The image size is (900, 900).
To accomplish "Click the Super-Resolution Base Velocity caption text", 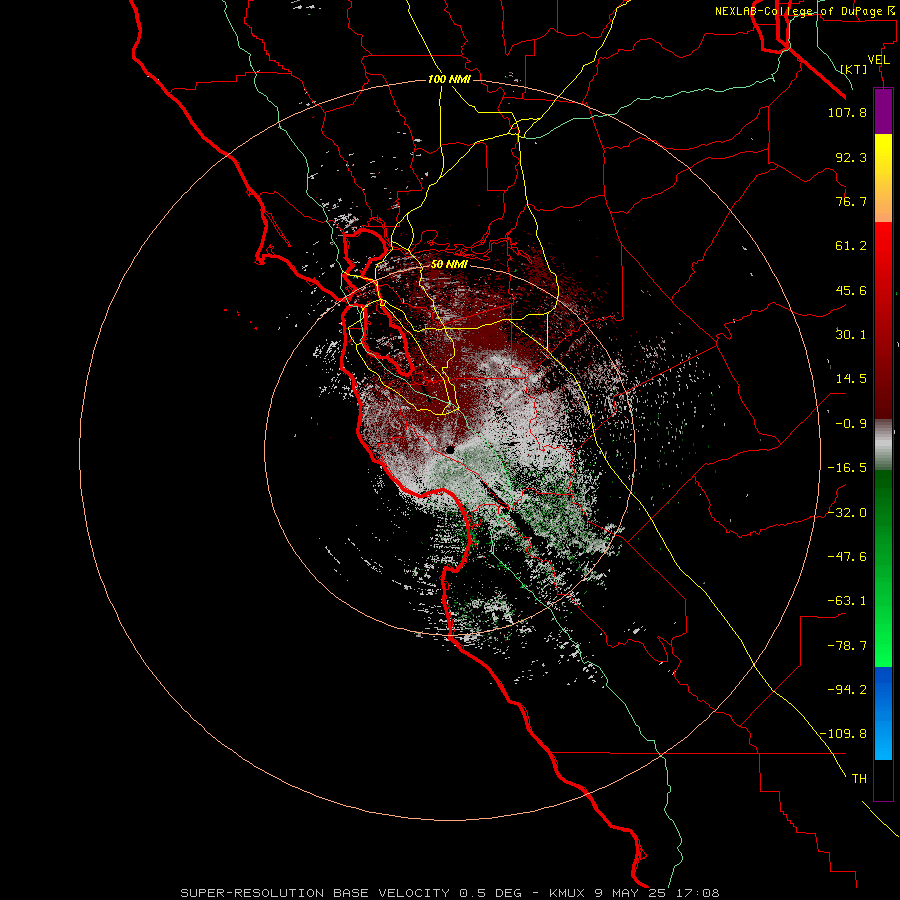I will tap(450, 893).
